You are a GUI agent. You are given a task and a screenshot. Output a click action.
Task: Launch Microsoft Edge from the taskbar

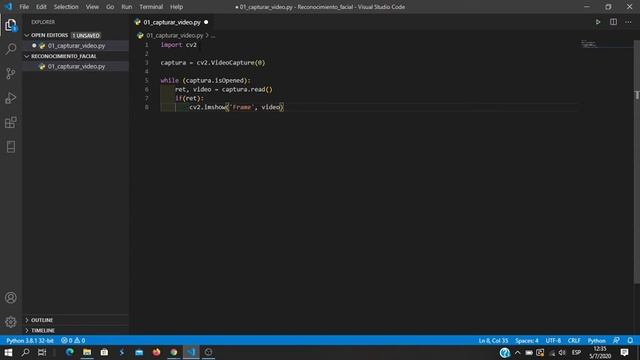pyautogui.click(x=70, y=352)
